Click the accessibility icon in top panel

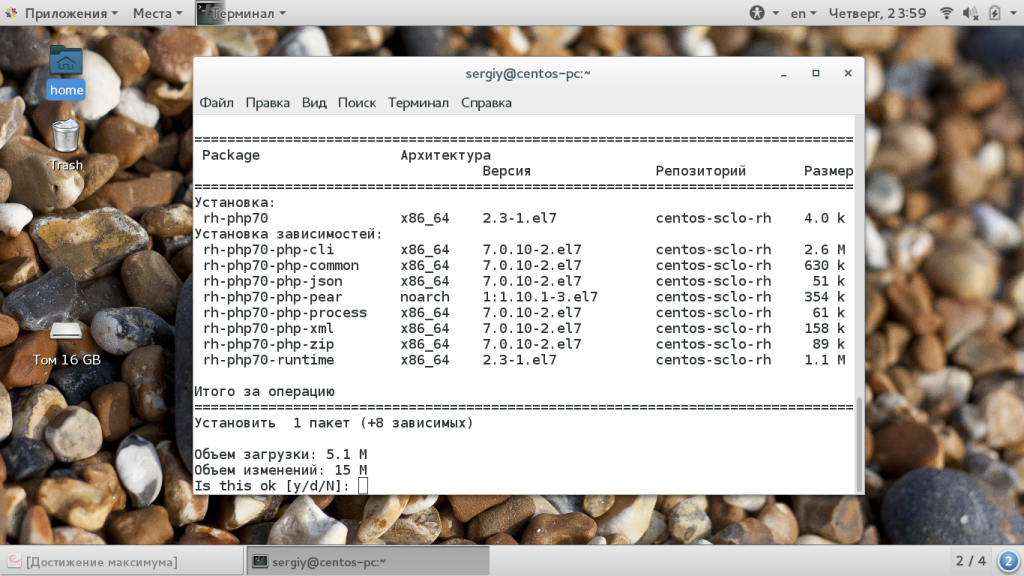pos(757,13)
